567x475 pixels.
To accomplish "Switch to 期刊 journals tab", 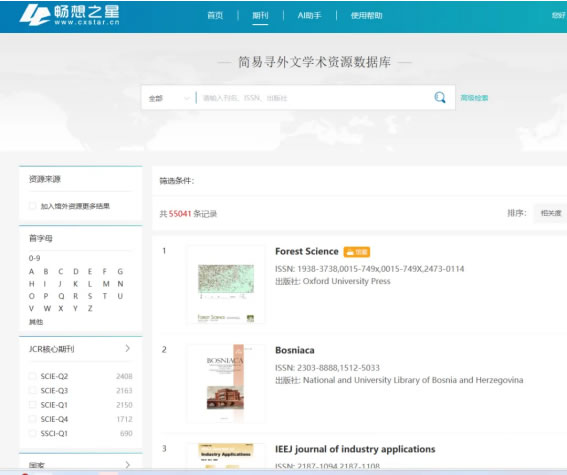I will tap(260, 16).
